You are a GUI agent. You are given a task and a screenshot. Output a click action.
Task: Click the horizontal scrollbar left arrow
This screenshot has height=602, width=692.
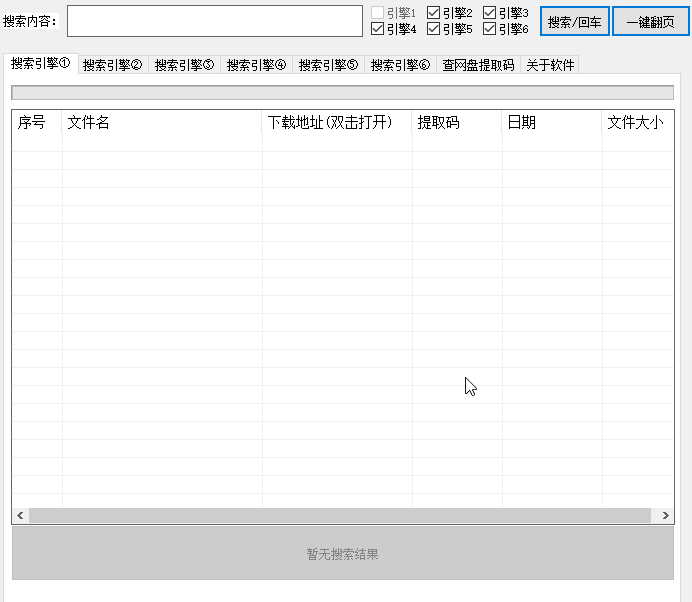point(20,515)
